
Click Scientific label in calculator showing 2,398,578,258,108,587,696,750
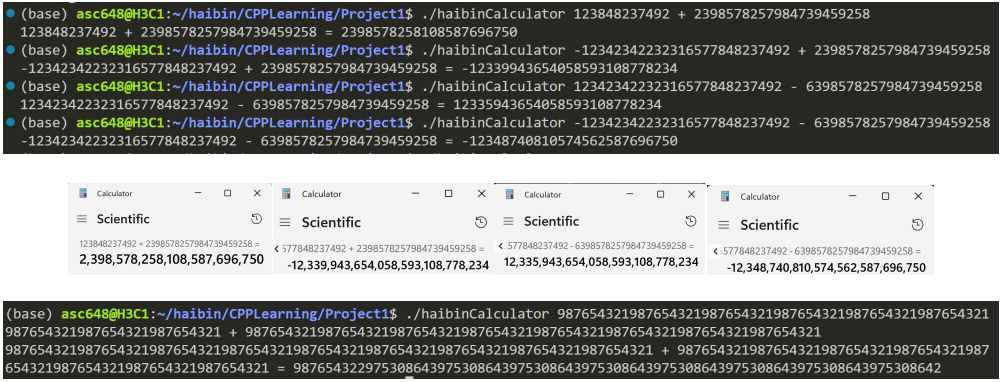click(x=123, y=219)
